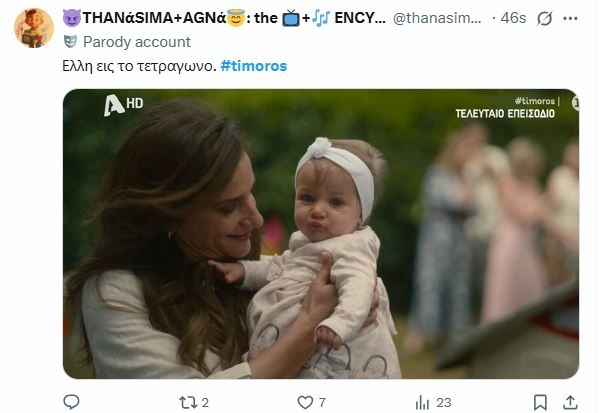Image resolution: width=600 pixels, height=413 pixels.
Task: Like the tweet with the heart icon
Action: 305,402
